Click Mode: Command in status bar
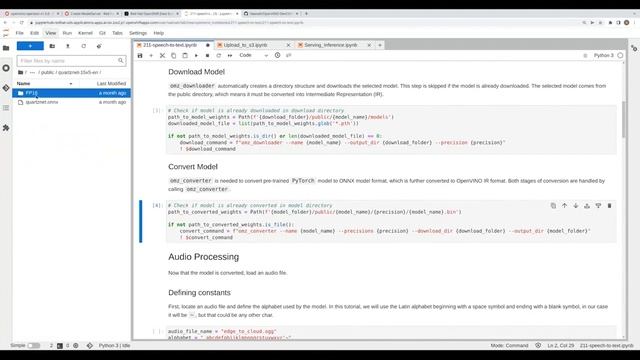This screenshot has width=640, height=360. [x=509, y=346]
